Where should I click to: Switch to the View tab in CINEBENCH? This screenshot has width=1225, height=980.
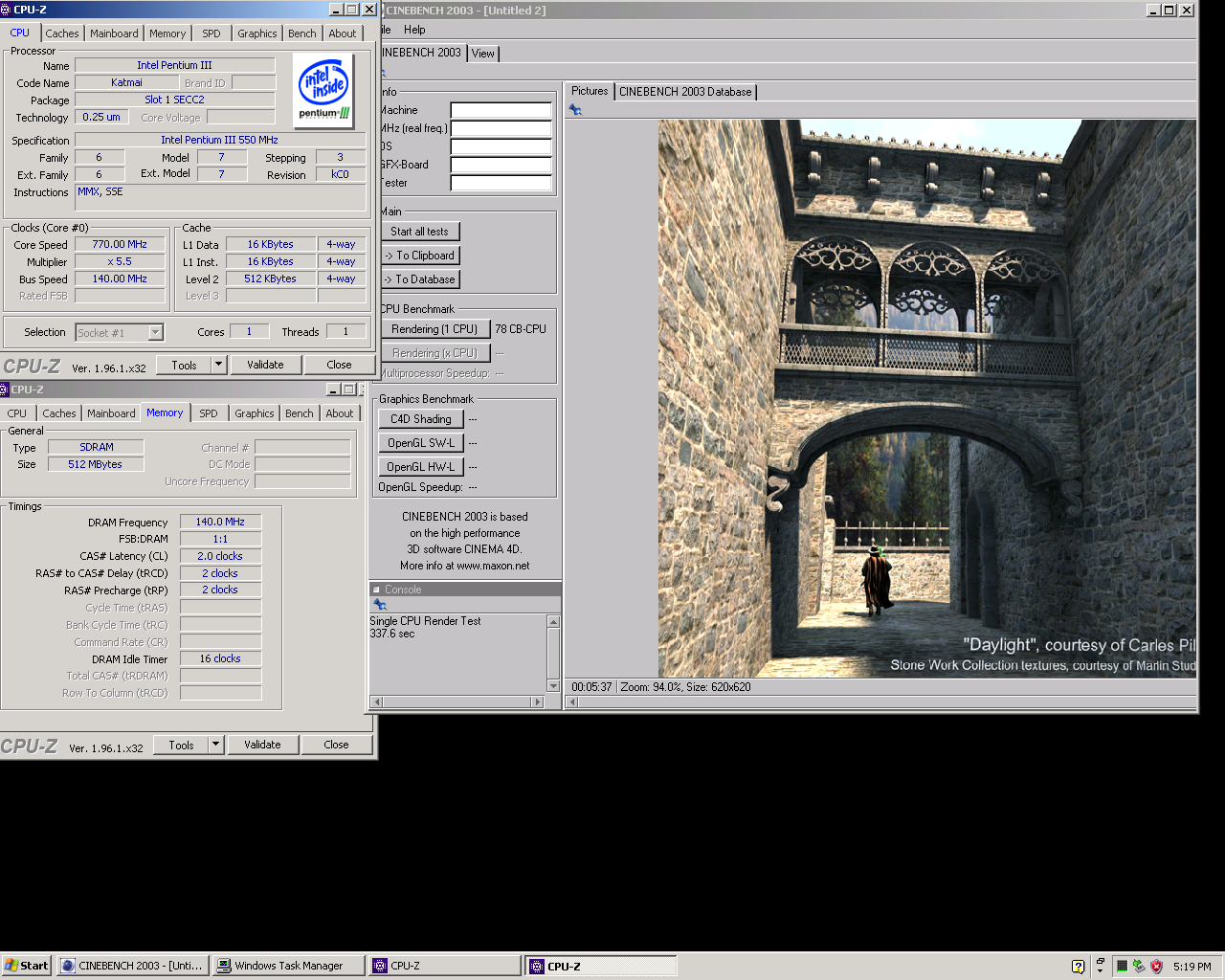click(x=483, y=54)
